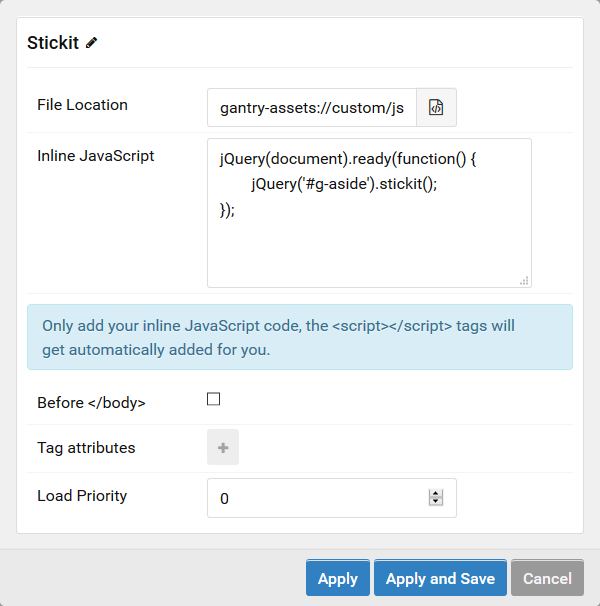This screenshot has height=606, width=600.
Task: Click the pencil icon to edit Stickit title
Action: pos(91,43)
